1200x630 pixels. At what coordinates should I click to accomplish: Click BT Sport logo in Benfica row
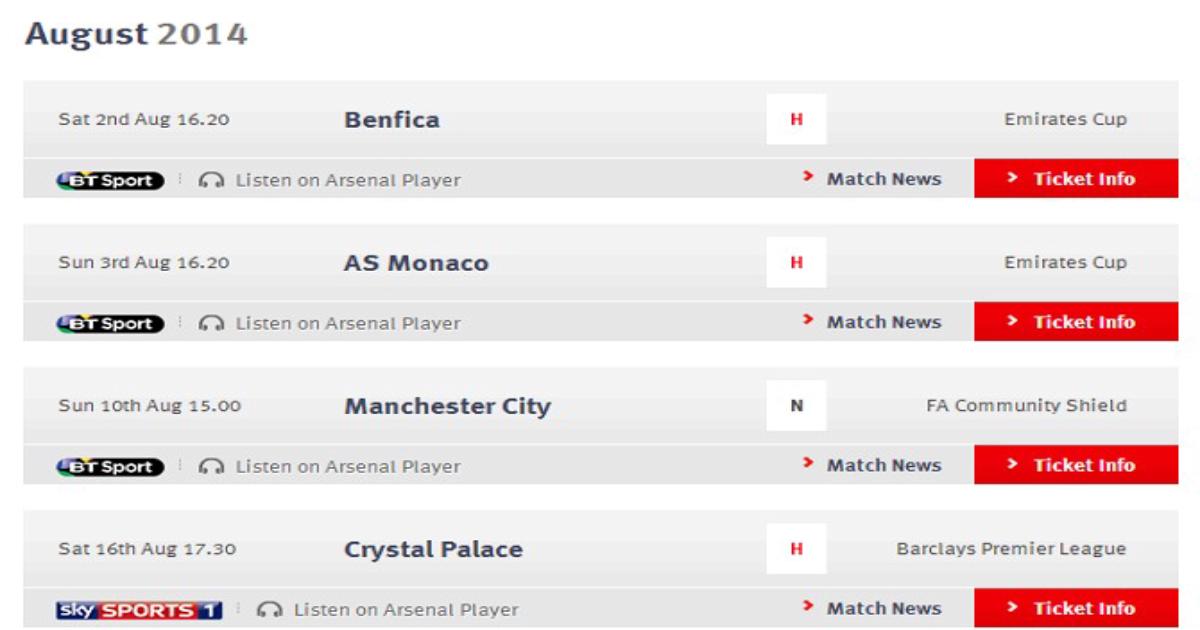[x=110, y=181]
